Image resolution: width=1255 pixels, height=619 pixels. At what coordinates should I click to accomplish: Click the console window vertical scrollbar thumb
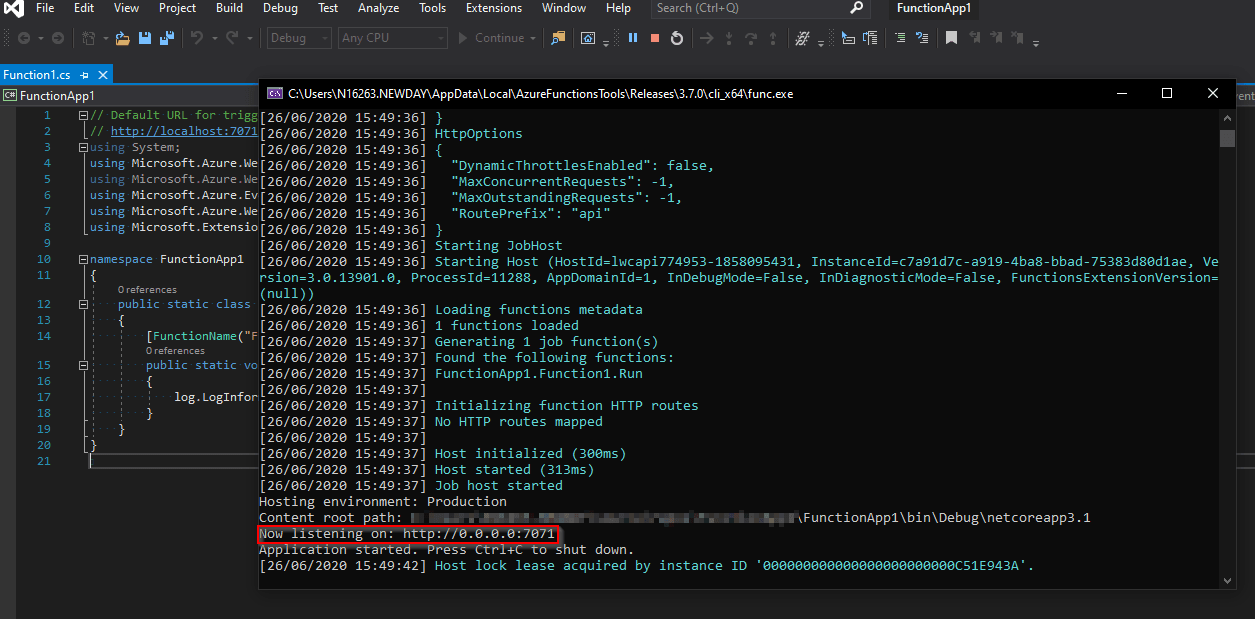coord(1227,138)
